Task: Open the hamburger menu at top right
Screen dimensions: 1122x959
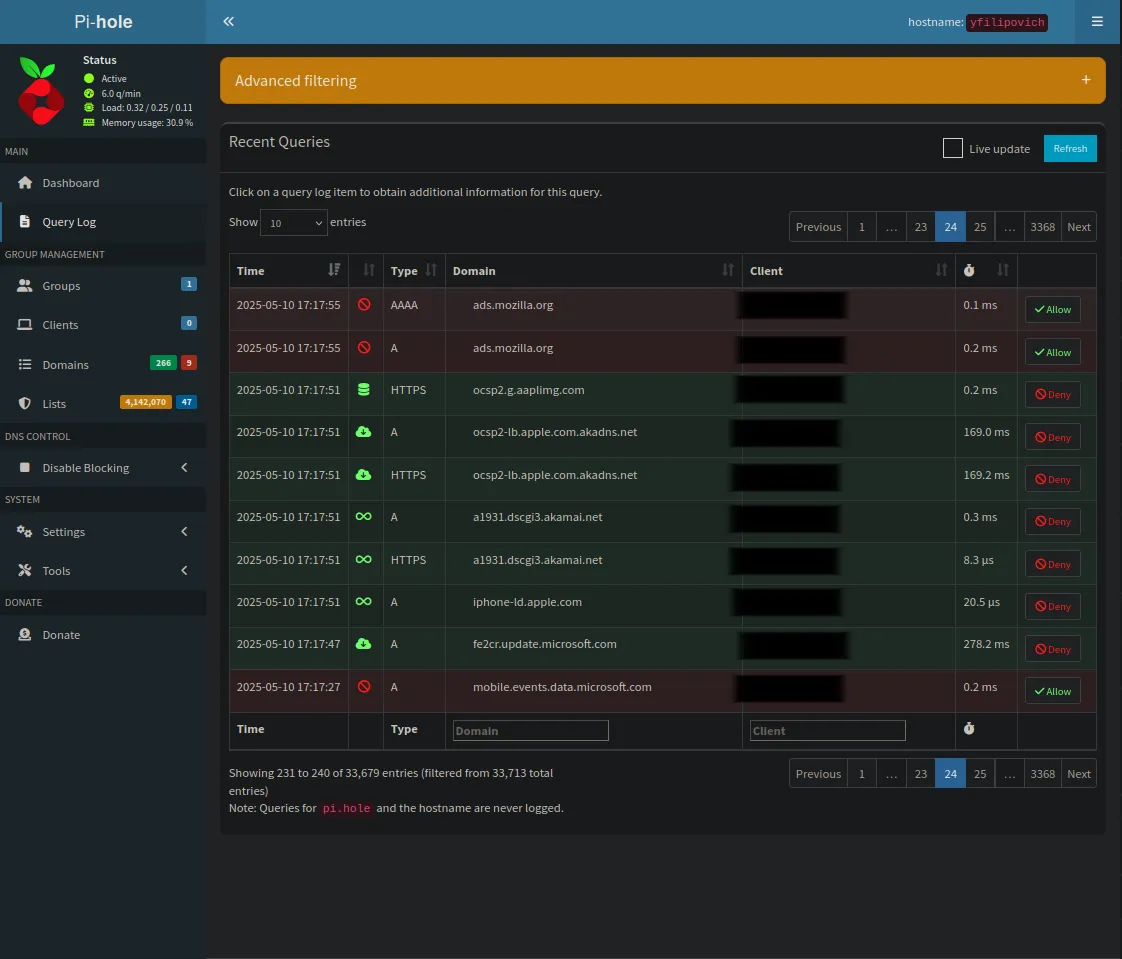Action: point(1097,21)
